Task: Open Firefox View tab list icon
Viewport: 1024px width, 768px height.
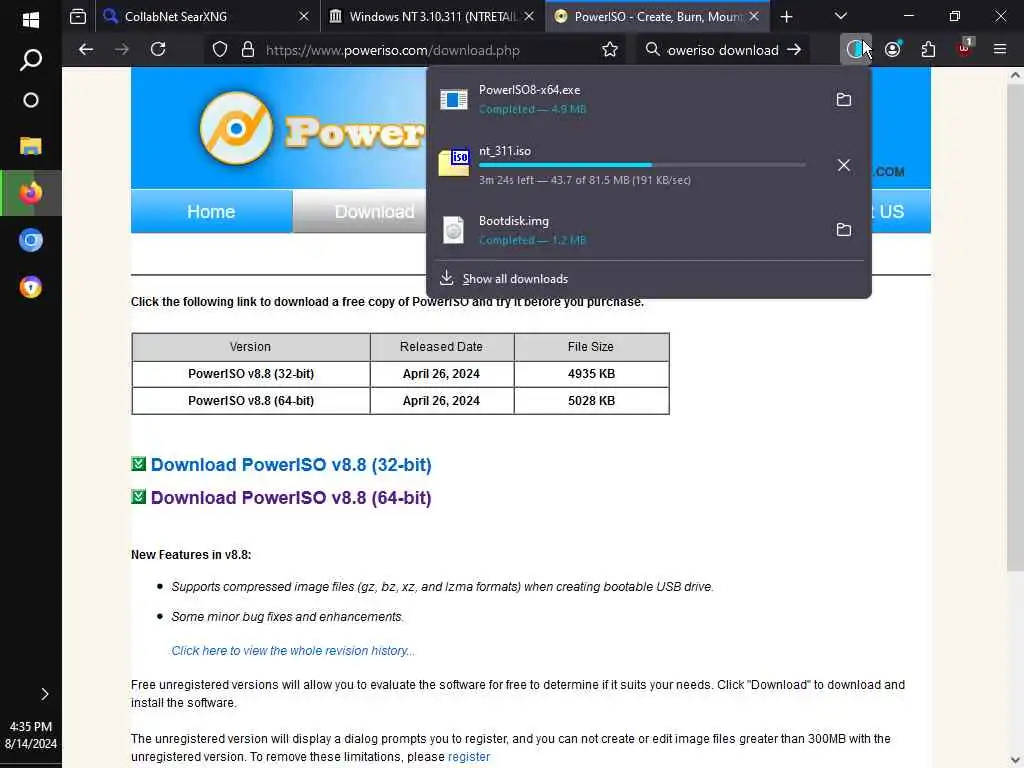Action: 78,16
